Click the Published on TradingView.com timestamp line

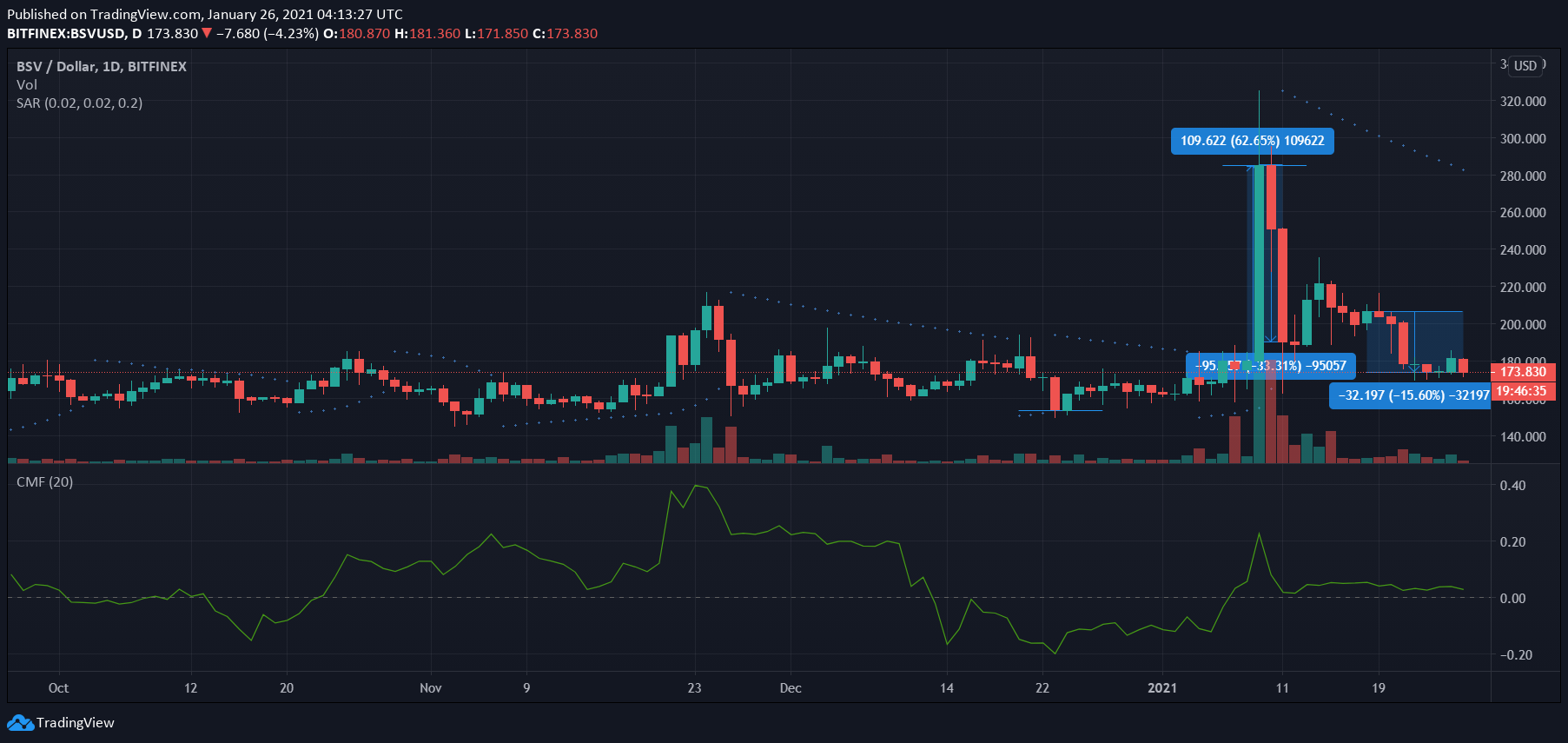(205, 14)
